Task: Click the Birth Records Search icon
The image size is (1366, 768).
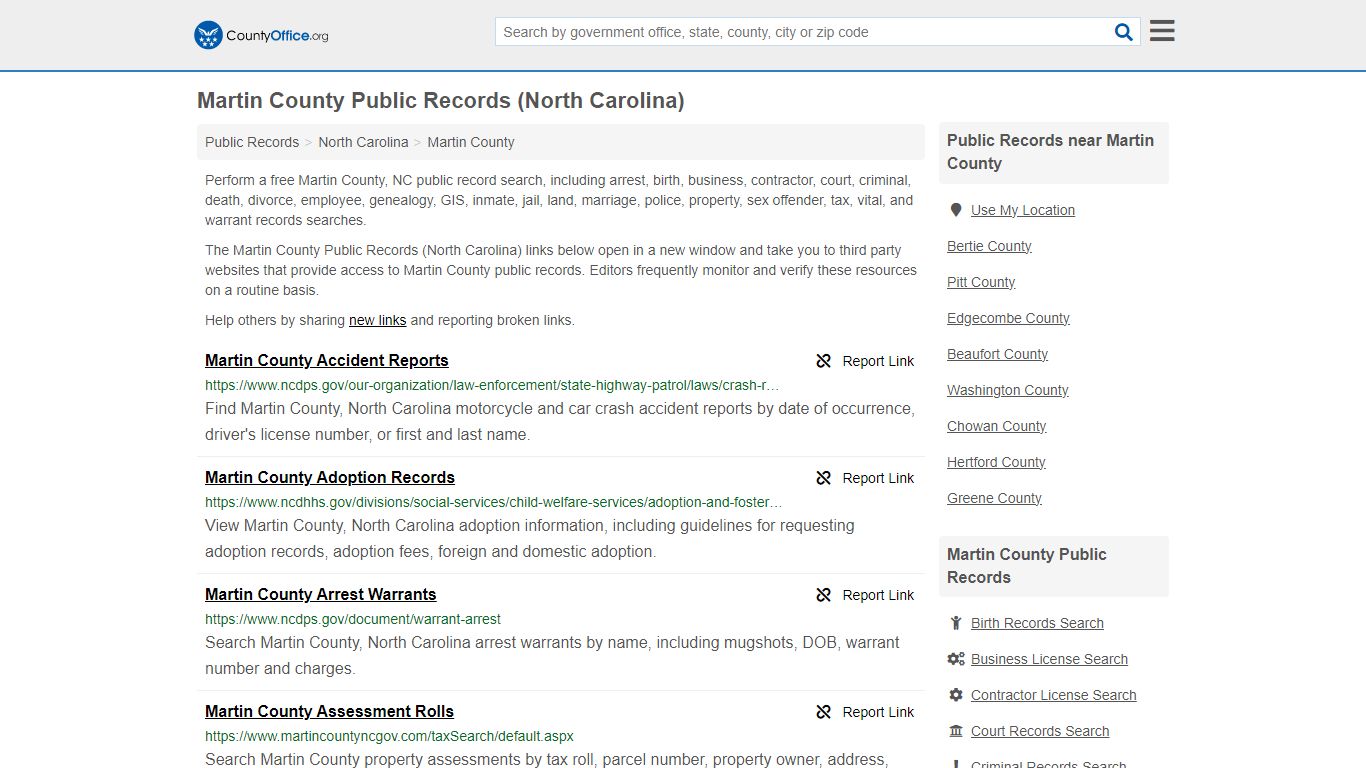Action: pos(956,623)
